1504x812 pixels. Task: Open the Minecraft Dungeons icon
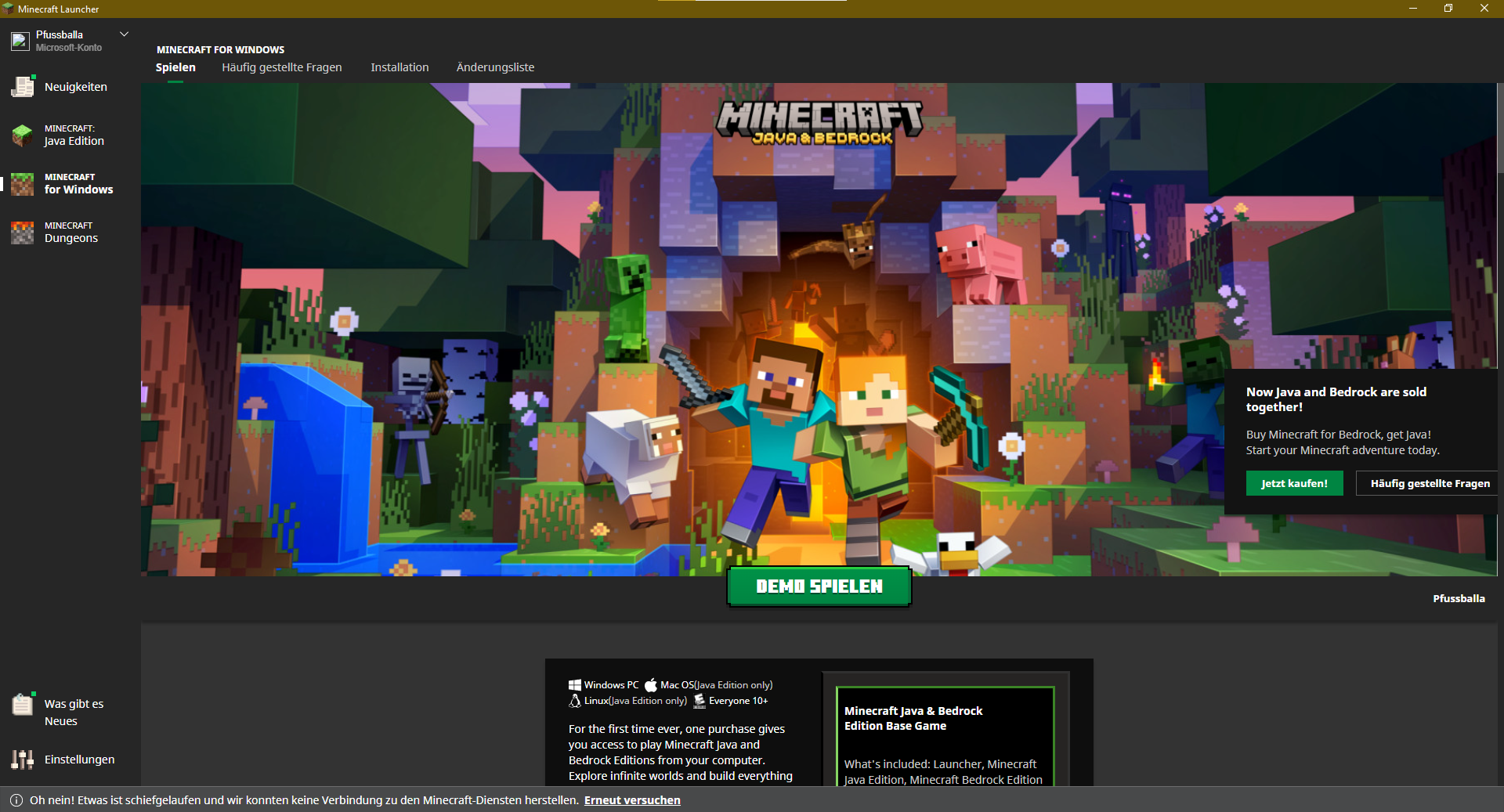click(x=23, y=233)
